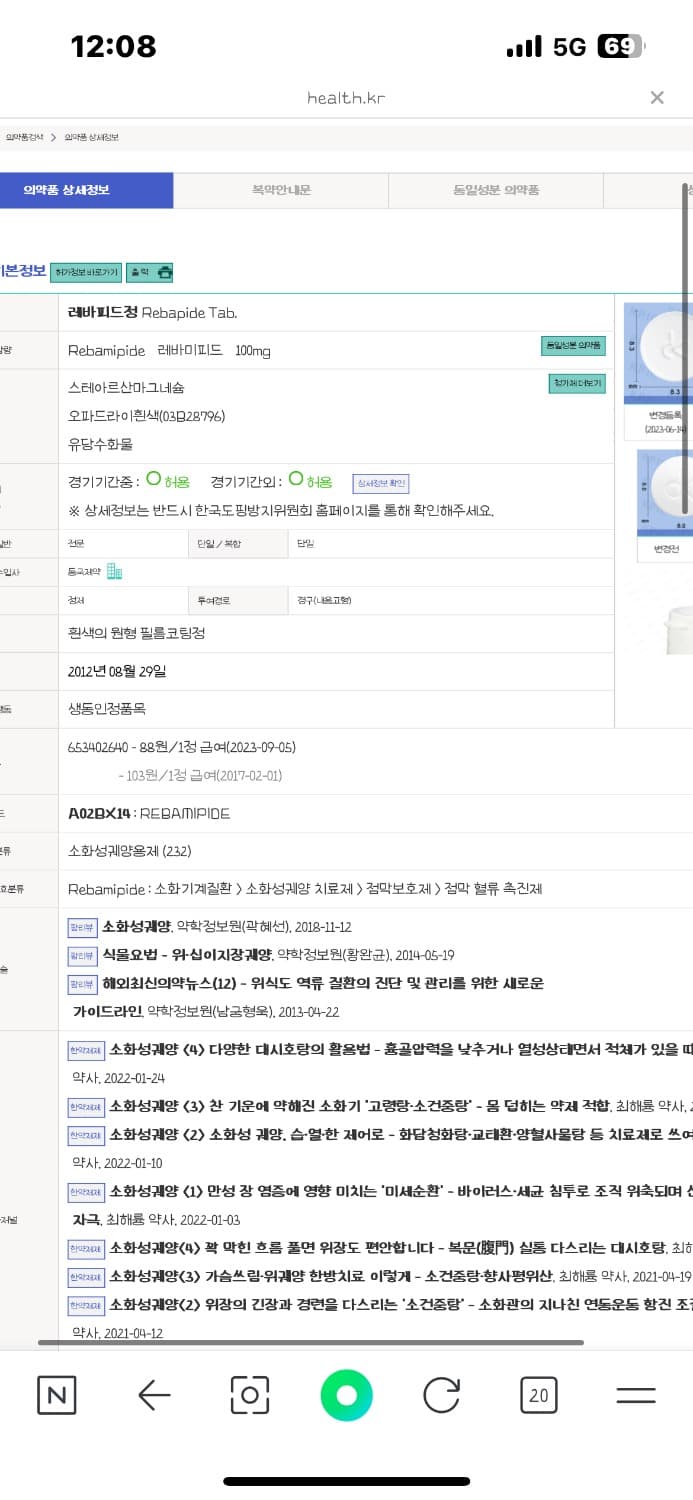The image size is (693, 1500).
Task: Open the smart lens capture icon
Action: pyautogui.click(x=250, y=1395)
